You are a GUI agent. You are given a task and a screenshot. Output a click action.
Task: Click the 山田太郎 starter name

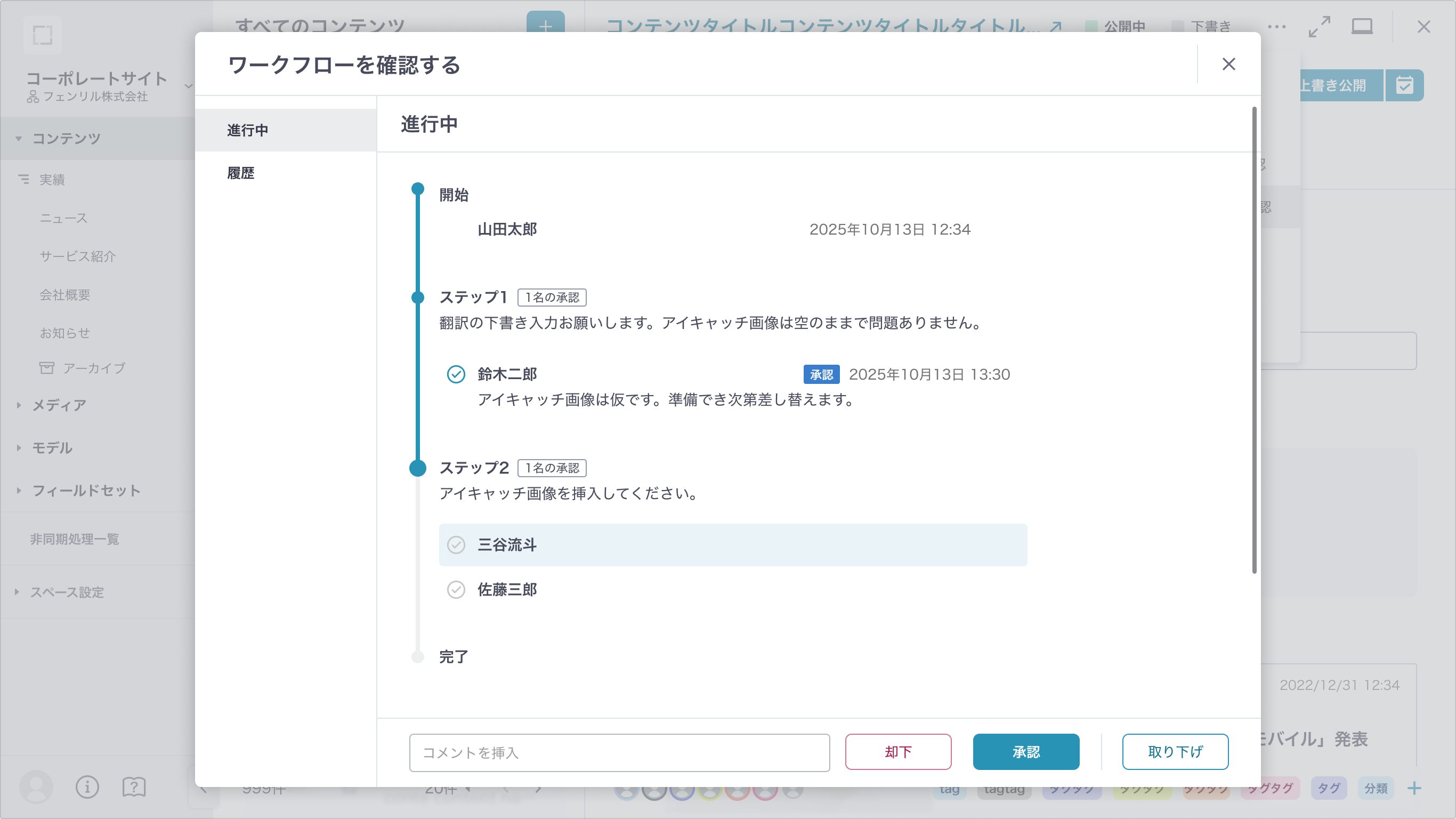click(507, 229)
